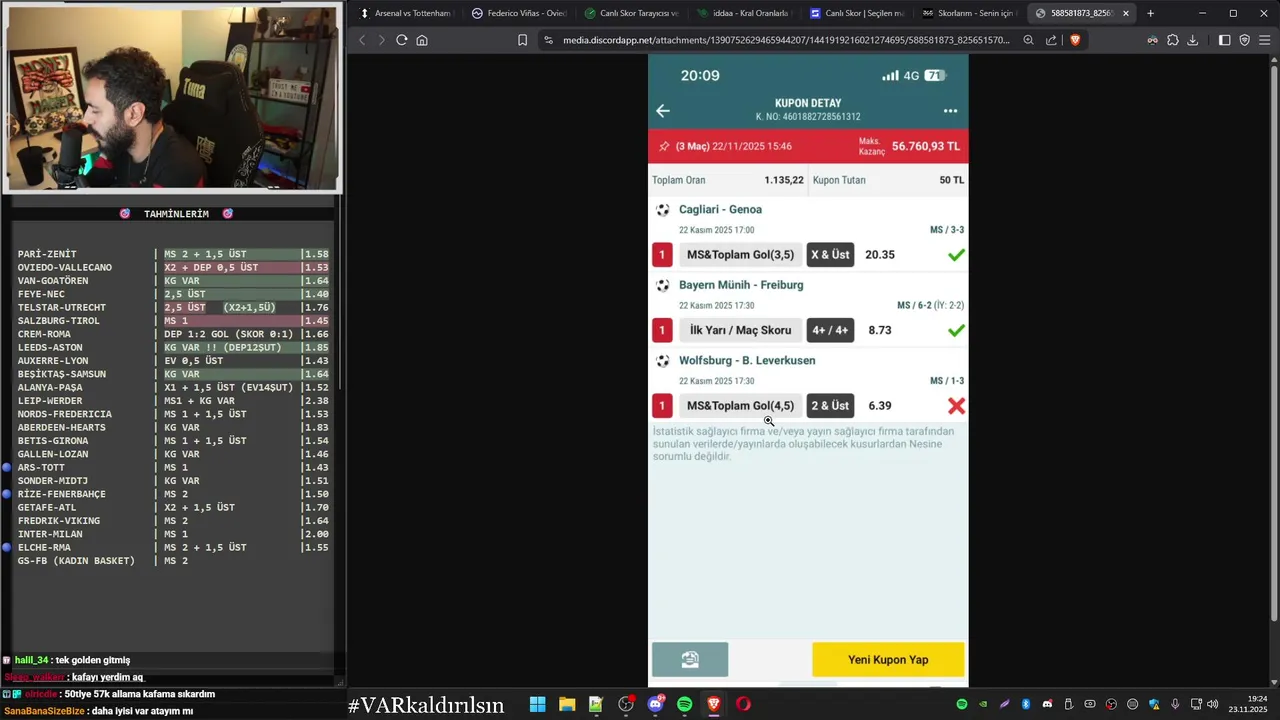Click browser back navigation arrow

362,40
